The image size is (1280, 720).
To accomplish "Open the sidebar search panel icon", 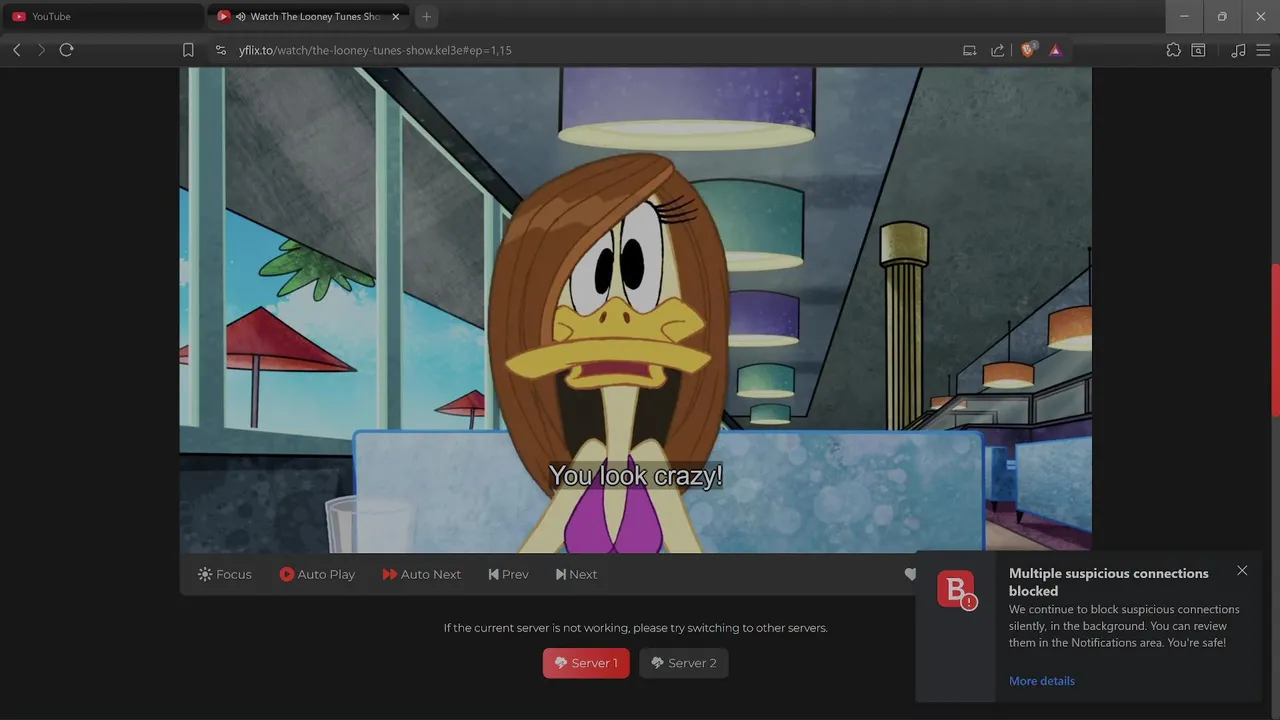I will point(1198,50).
